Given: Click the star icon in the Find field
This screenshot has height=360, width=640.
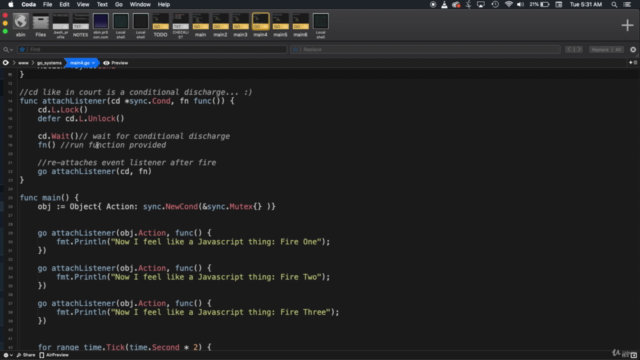Looking at the screenshot, I should pos(22,49).
